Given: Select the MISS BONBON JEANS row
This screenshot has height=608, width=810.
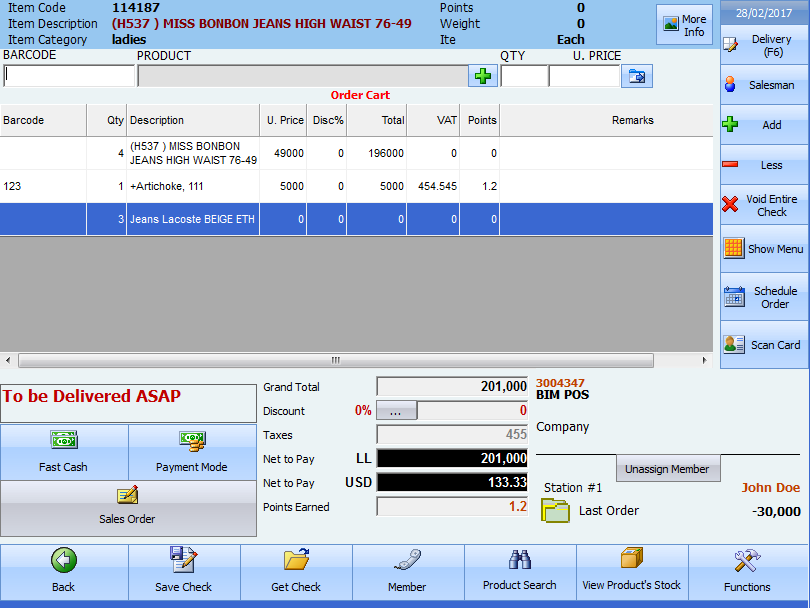Looking at the screenshot, I should point(356,153).
